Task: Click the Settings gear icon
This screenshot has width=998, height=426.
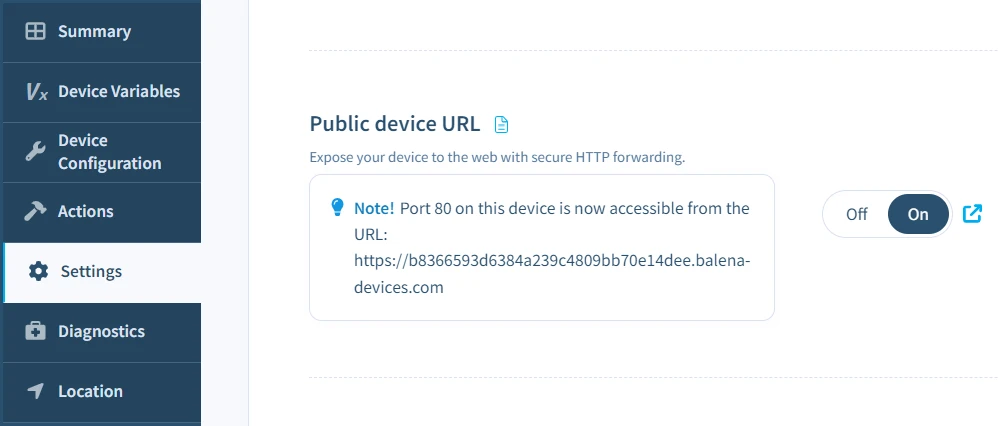Action: tap(38, 271)
